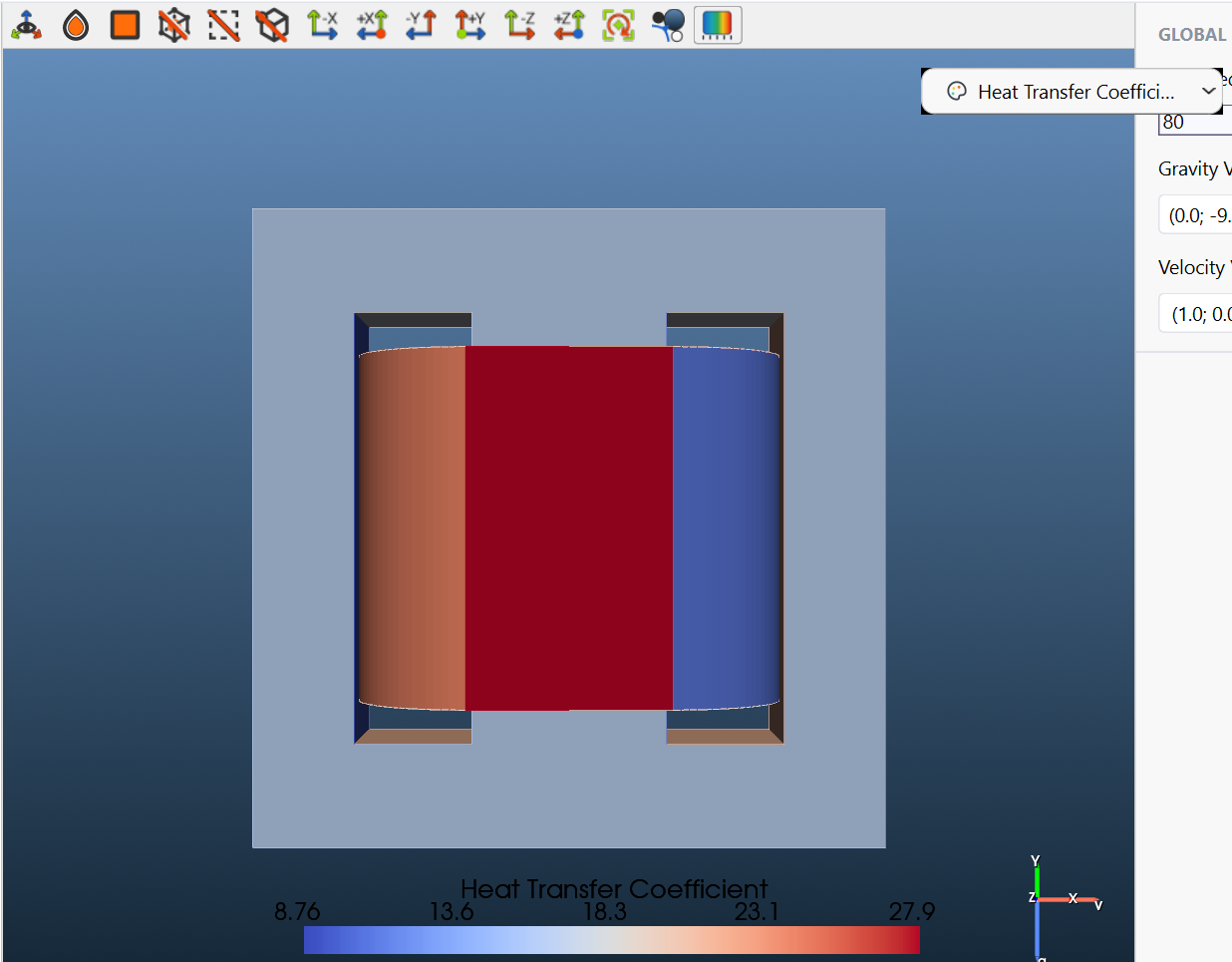Click the XYZ orientation axes widget

click(x=1063, y=908)
